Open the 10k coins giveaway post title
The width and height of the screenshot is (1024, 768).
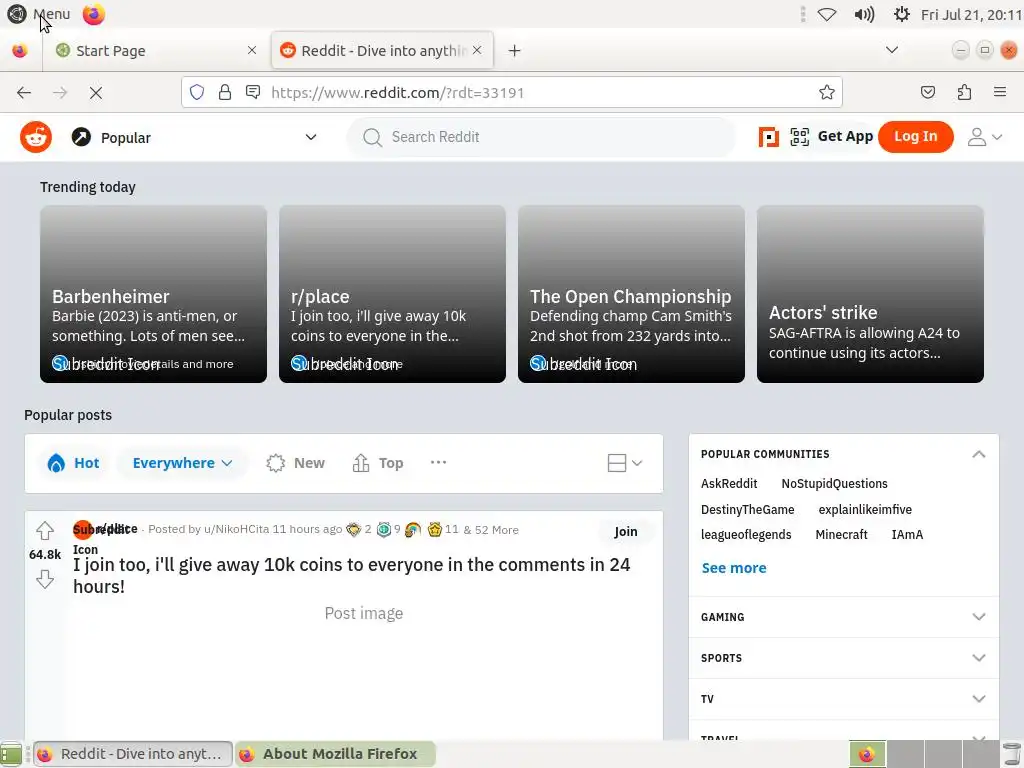[351, 575]
